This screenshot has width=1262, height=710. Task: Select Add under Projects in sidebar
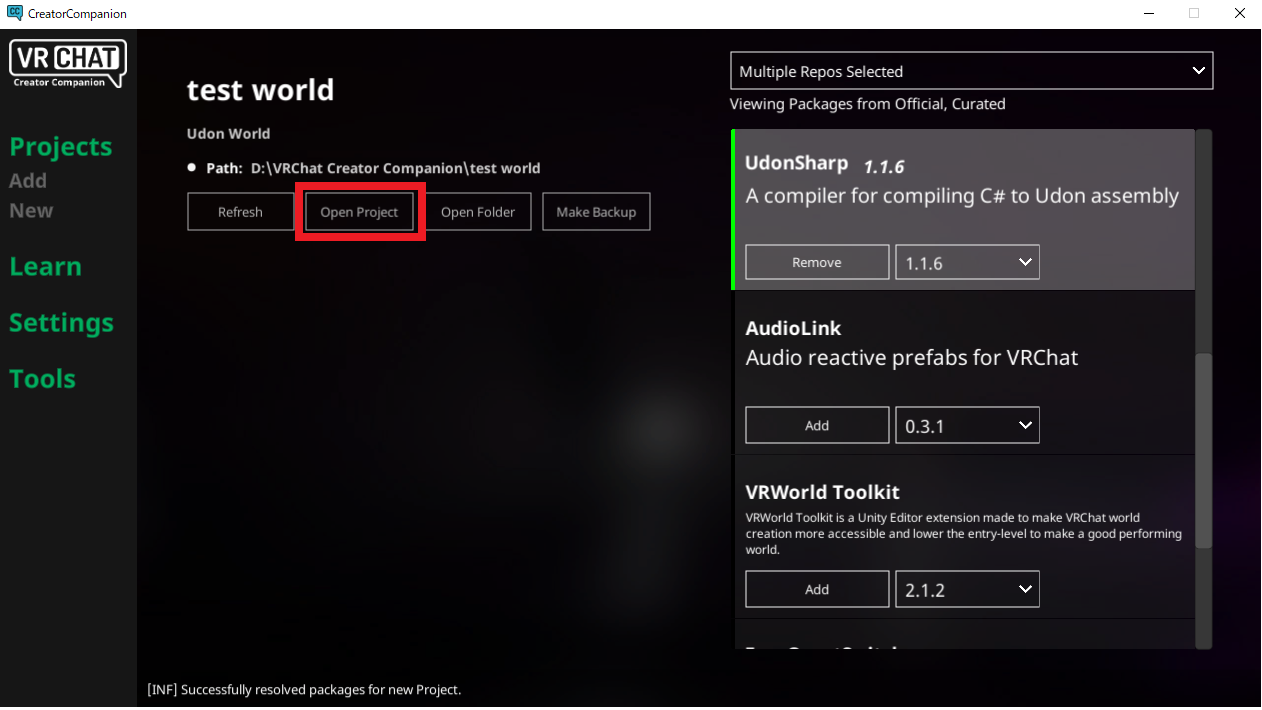(28, 181)
